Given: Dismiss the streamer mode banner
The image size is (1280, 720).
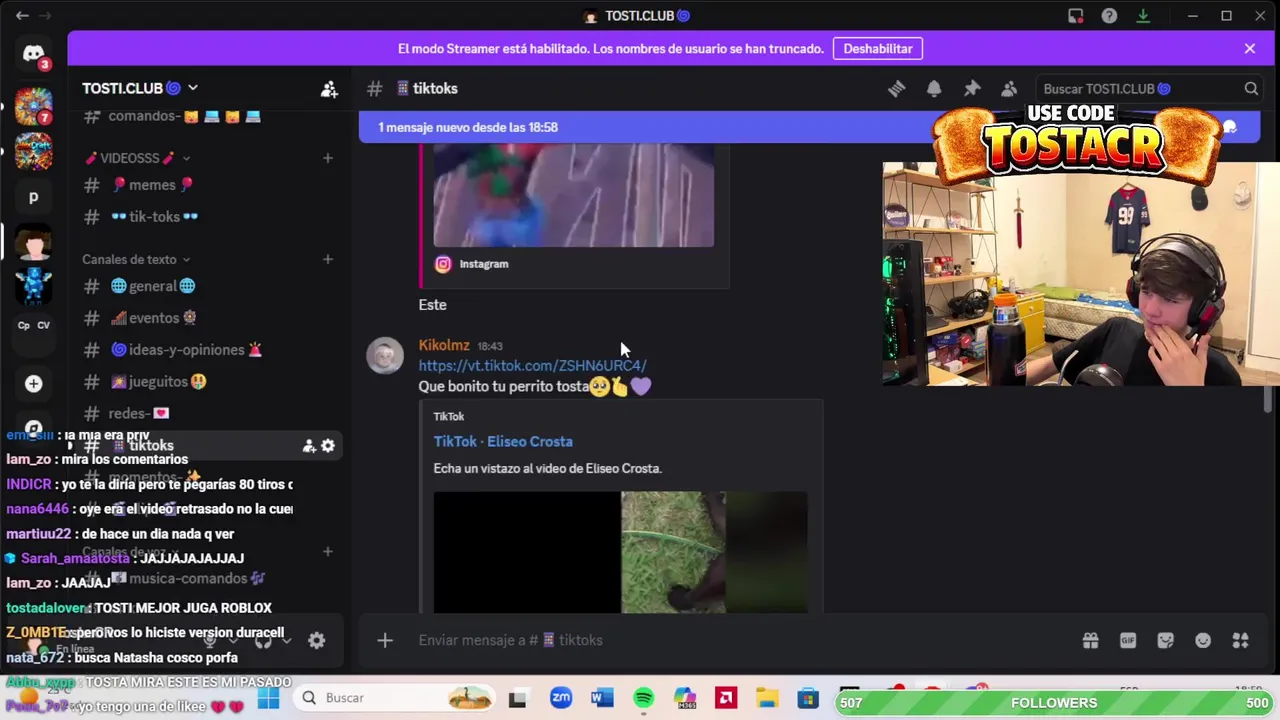Looking at the screenshot, I should 1249,48.
